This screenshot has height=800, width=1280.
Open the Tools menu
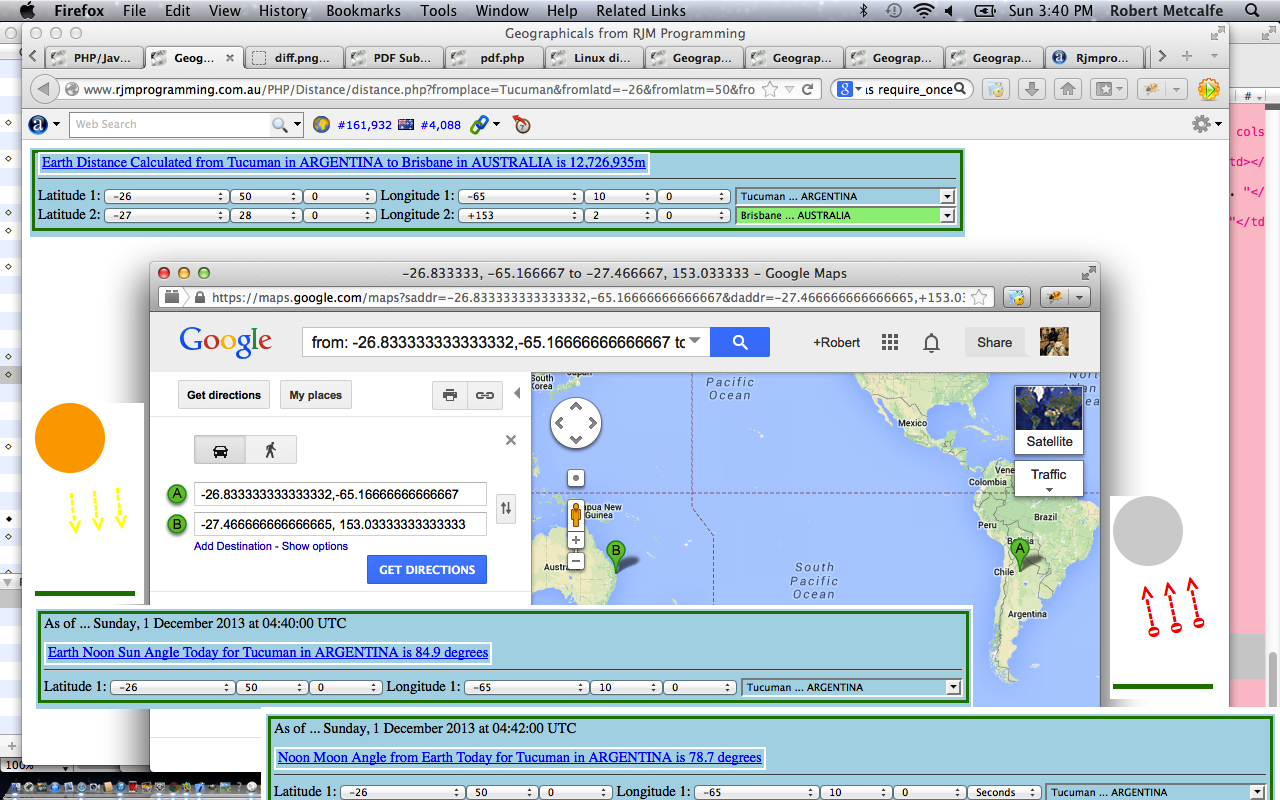pos(438,11)
